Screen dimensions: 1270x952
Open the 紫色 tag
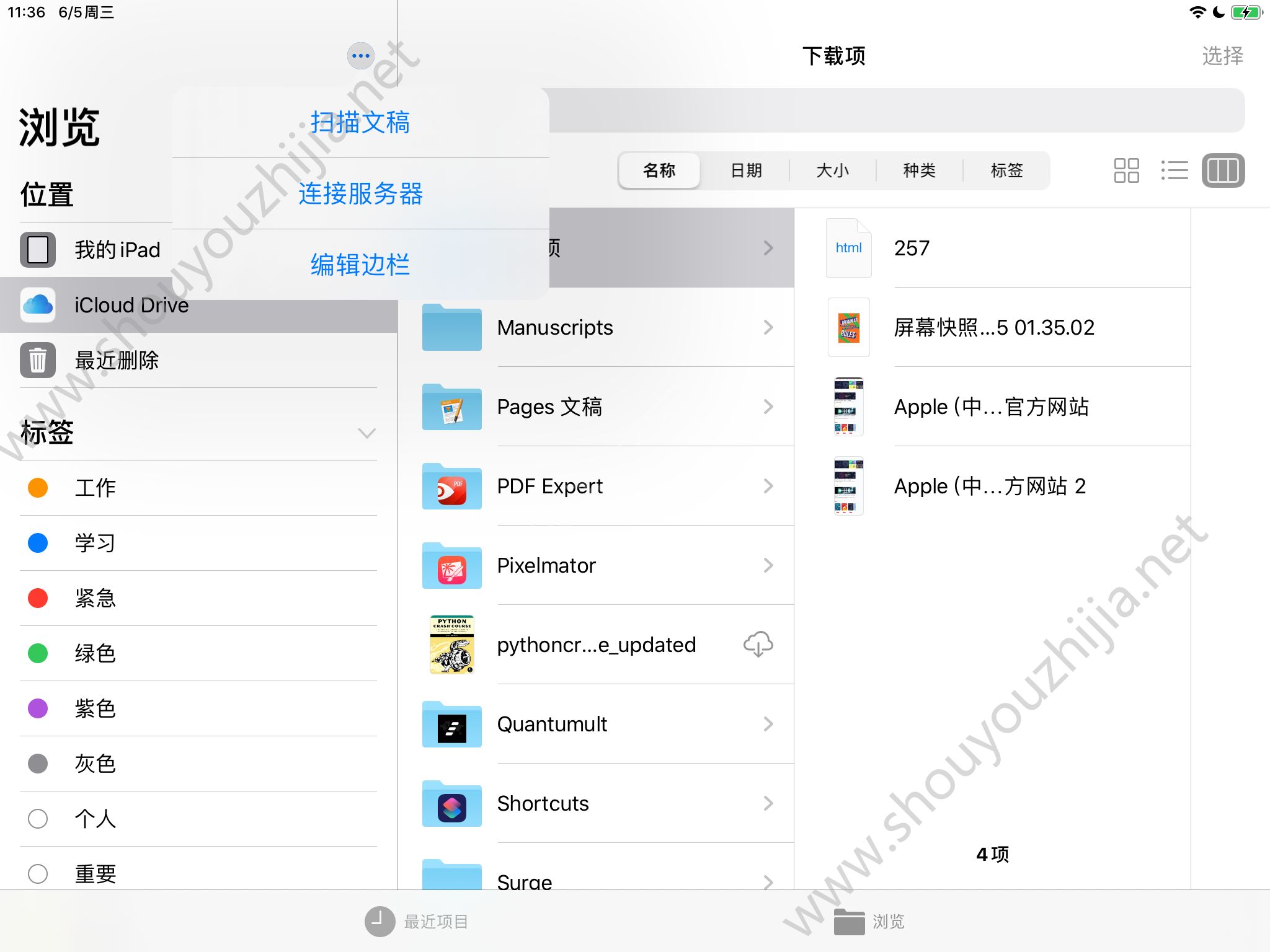[x=198, y=708]
